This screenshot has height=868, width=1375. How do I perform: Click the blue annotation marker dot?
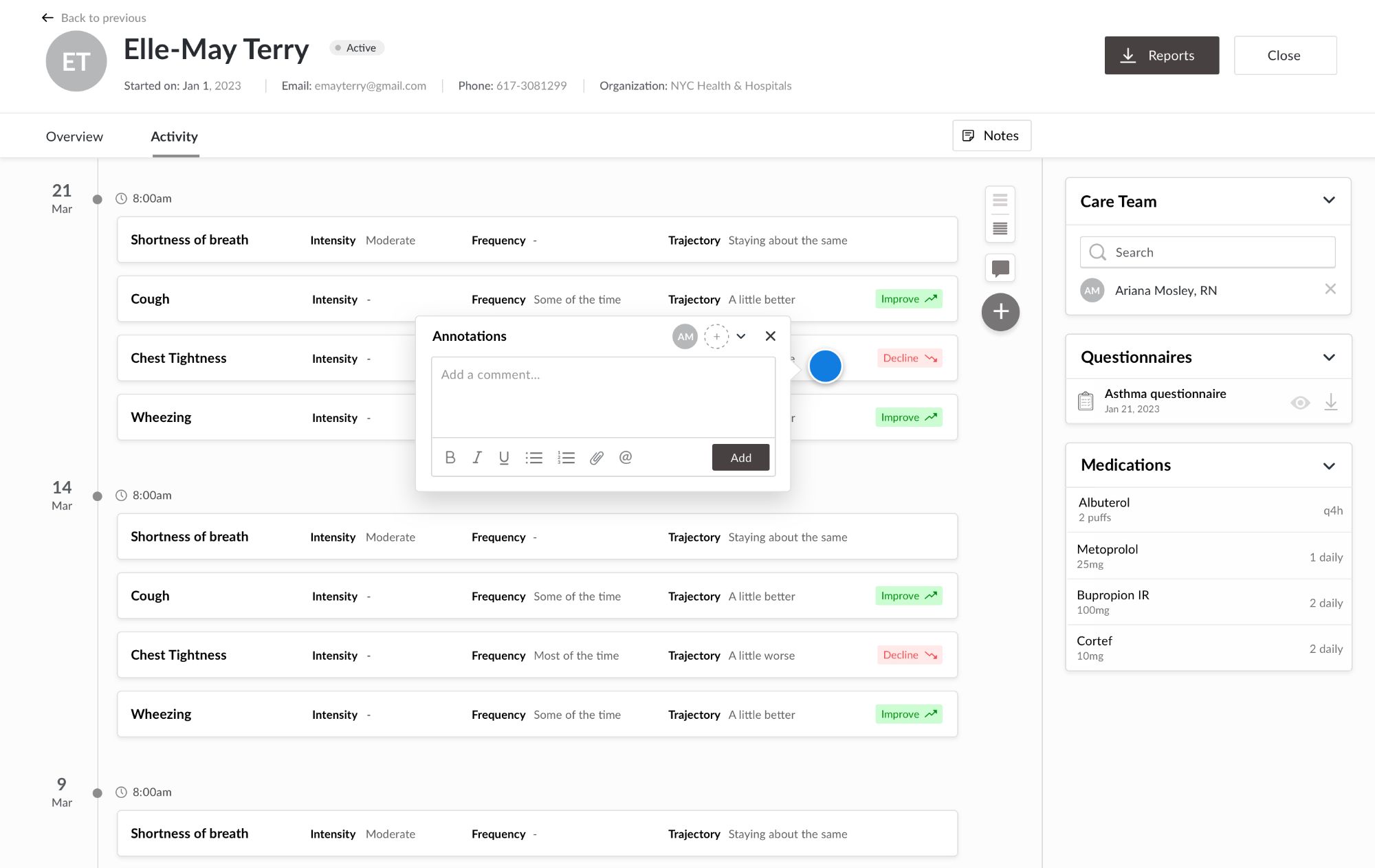[825, 366]
